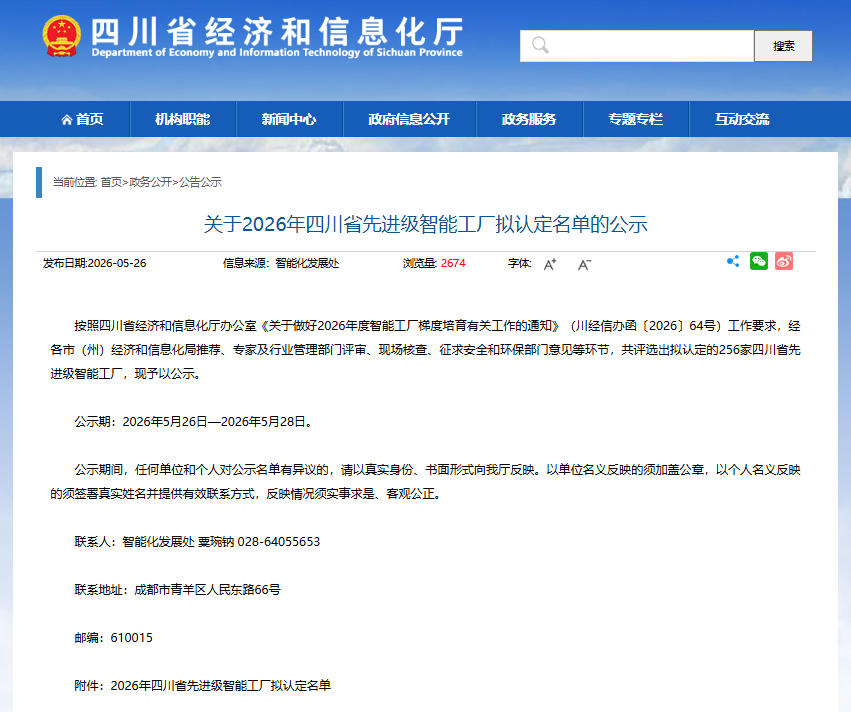Open the 机构职能 menu
The width and height of the screenshot is (851, 712).
click(182, 119)
